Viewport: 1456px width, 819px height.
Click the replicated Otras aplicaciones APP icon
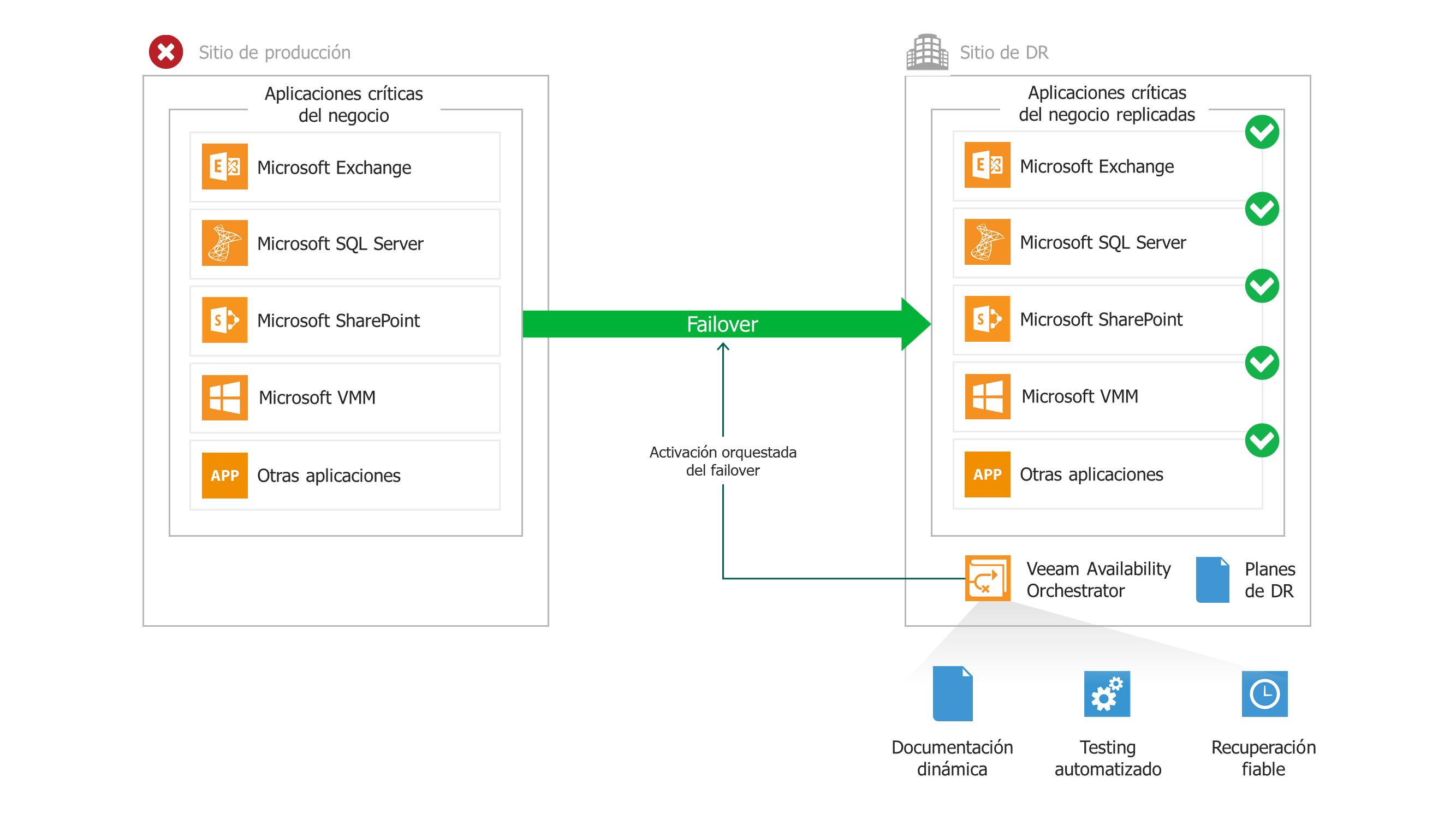[x=987, y=474]
